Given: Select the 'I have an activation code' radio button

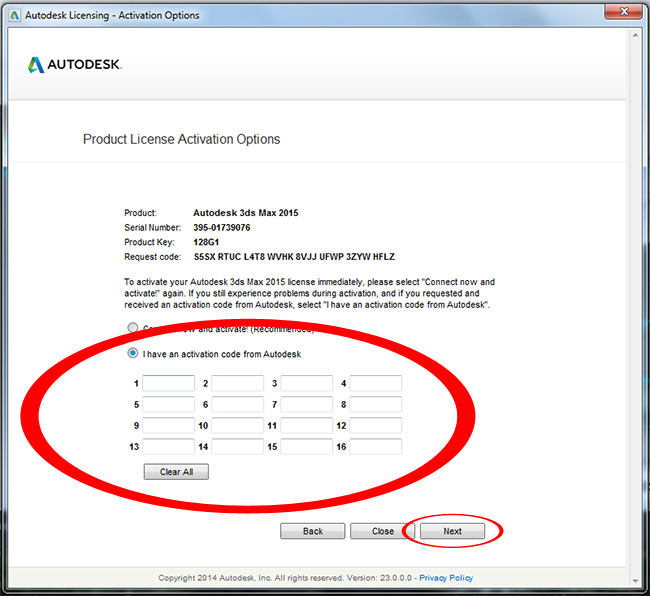Looking at the screenshot, I should click(133, 354).
